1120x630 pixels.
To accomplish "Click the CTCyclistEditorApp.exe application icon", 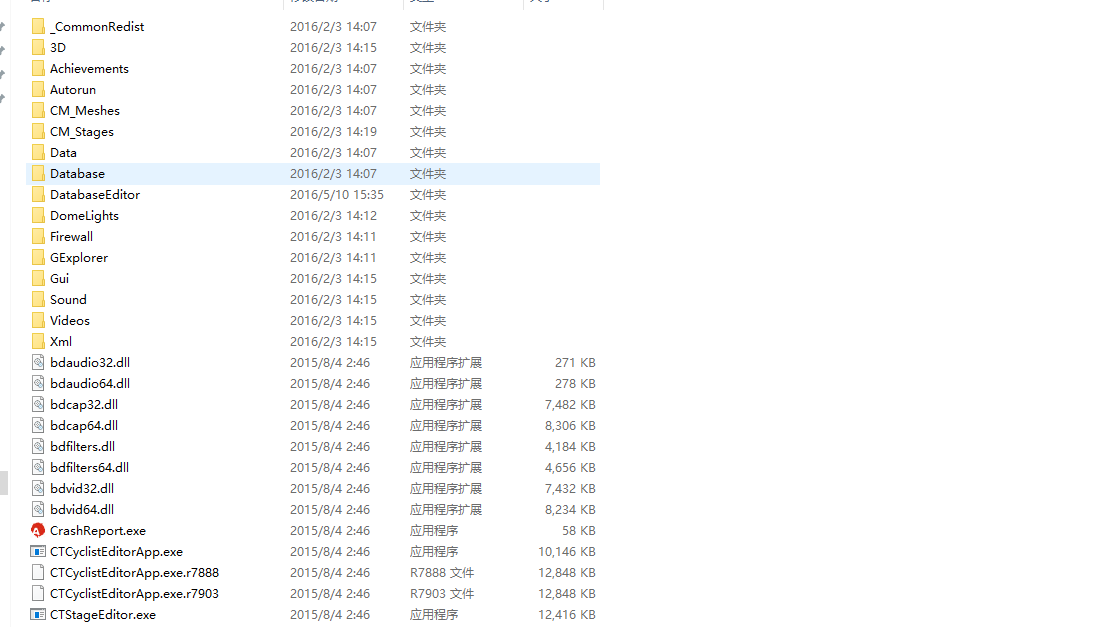I will [x=38, y=551].
